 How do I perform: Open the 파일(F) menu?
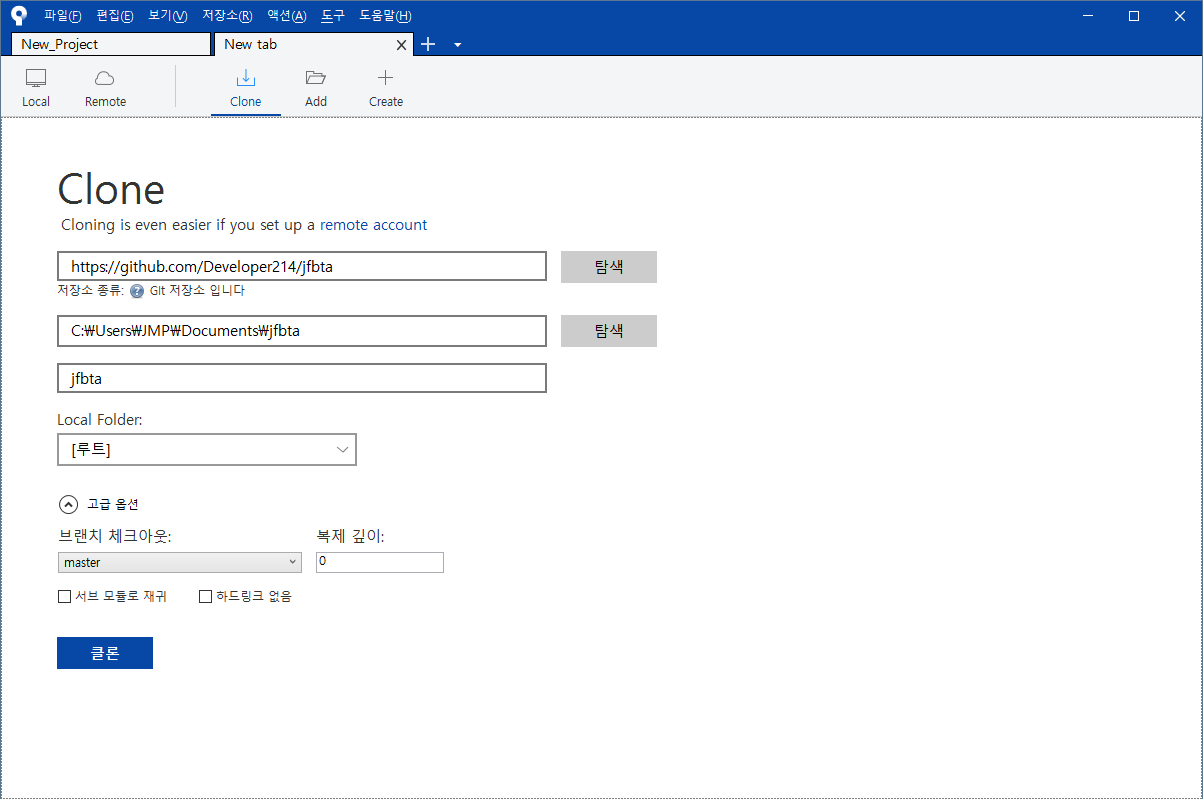pos(63,16)
